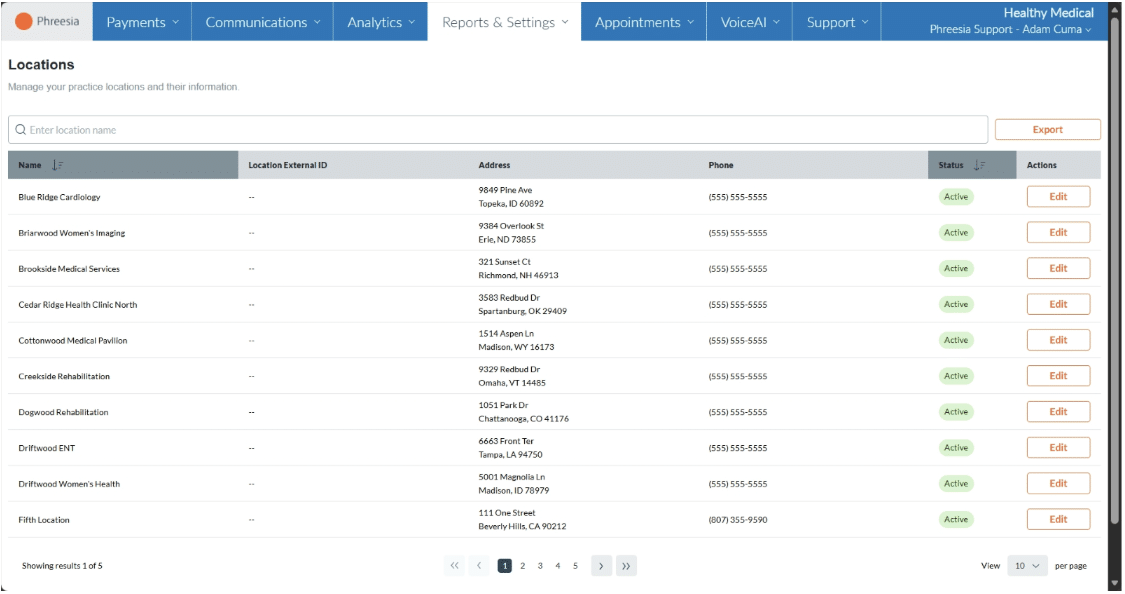
Task: Edit Cedar Ridge Health Clinic North
Action: 1058,304
